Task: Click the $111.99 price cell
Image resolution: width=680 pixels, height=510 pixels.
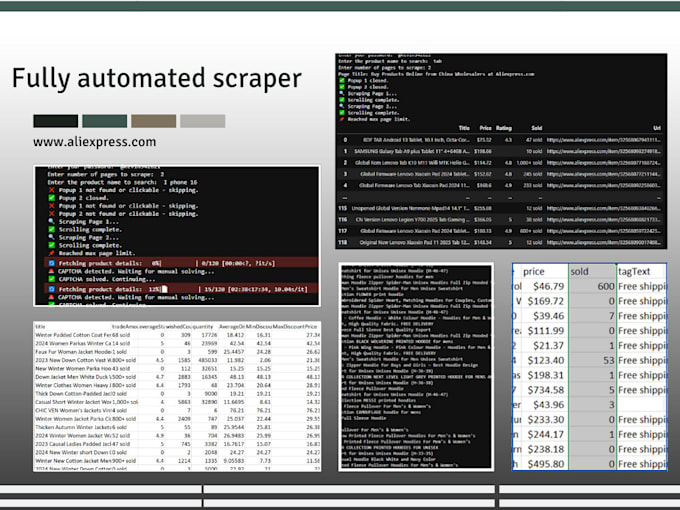Action: click(x=546, y=330)
